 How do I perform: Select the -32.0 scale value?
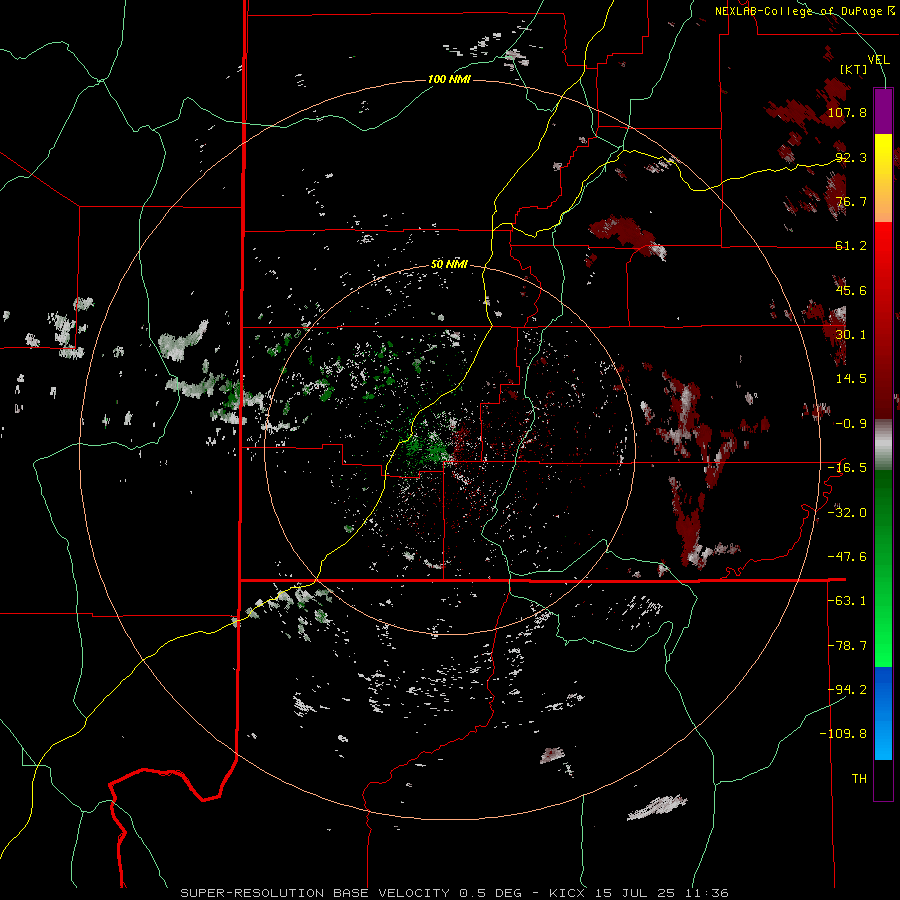tap(847, 513)
